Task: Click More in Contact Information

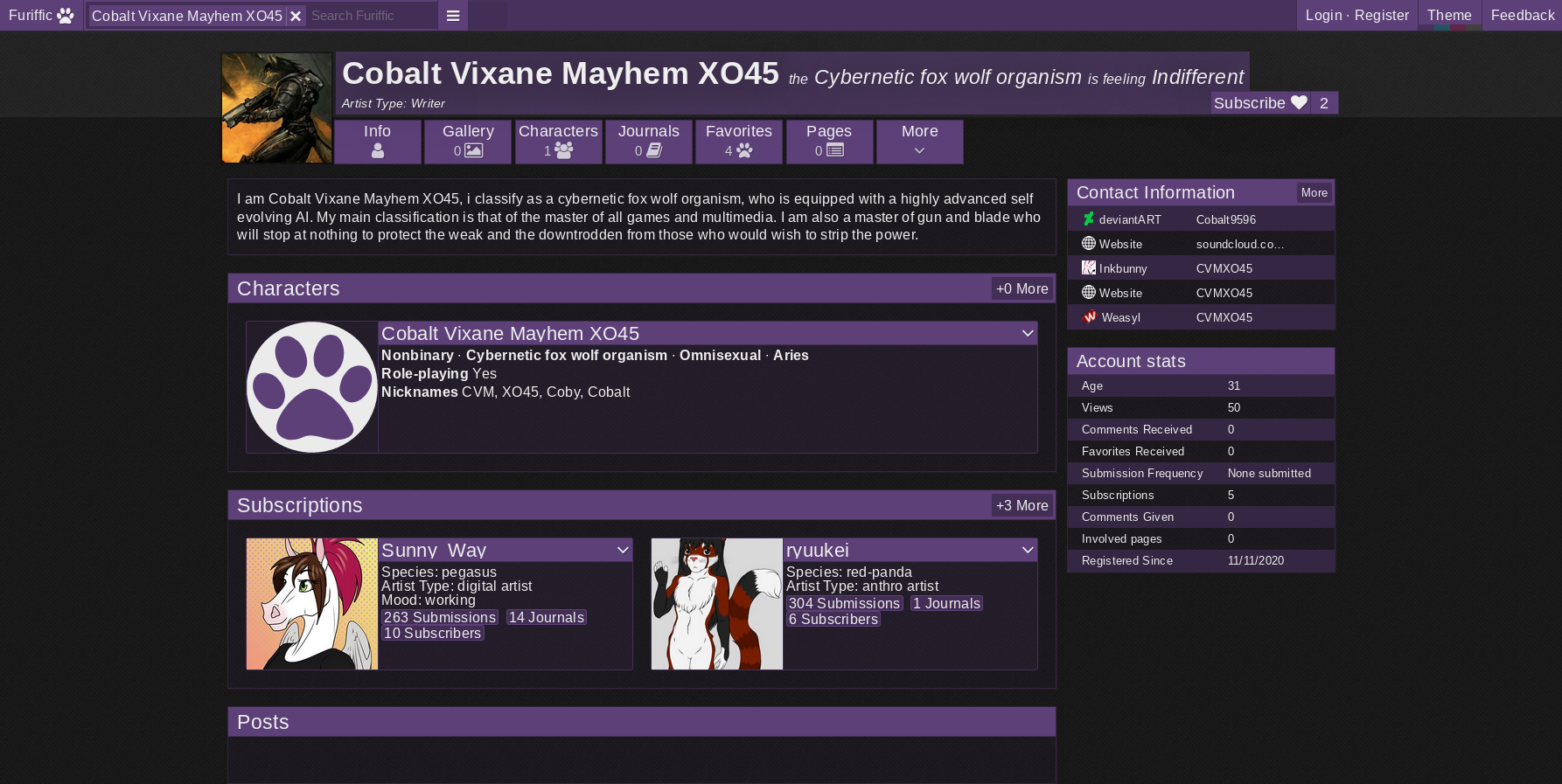Action: click(x=1314, y=192)
